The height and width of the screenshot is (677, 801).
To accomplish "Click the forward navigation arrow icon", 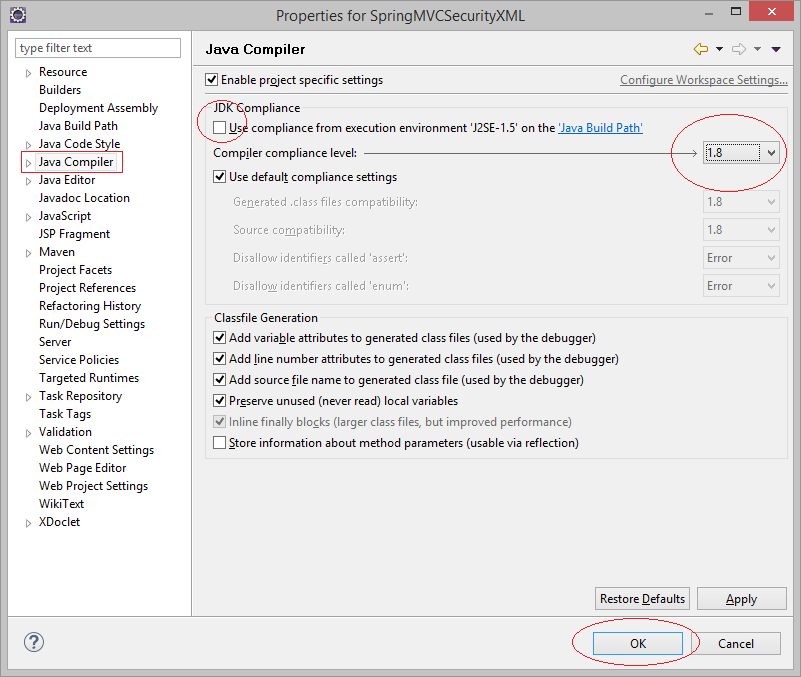I will (739, 49).
